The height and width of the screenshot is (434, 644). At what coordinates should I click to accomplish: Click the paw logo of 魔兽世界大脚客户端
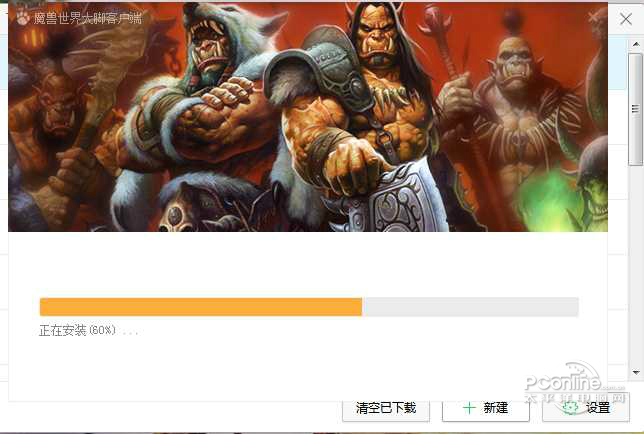pyautogui.click(x=23, y=17)
